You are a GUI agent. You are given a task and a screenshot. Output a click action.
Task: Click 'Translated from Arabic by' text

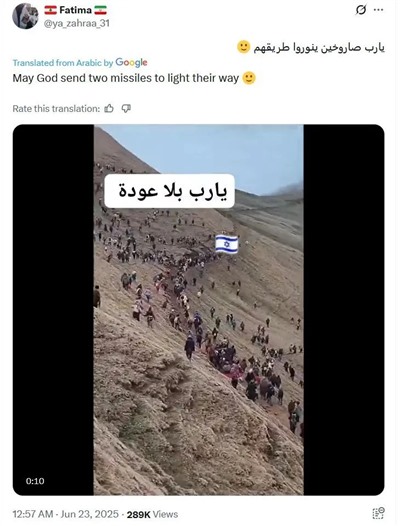(63, 63)
